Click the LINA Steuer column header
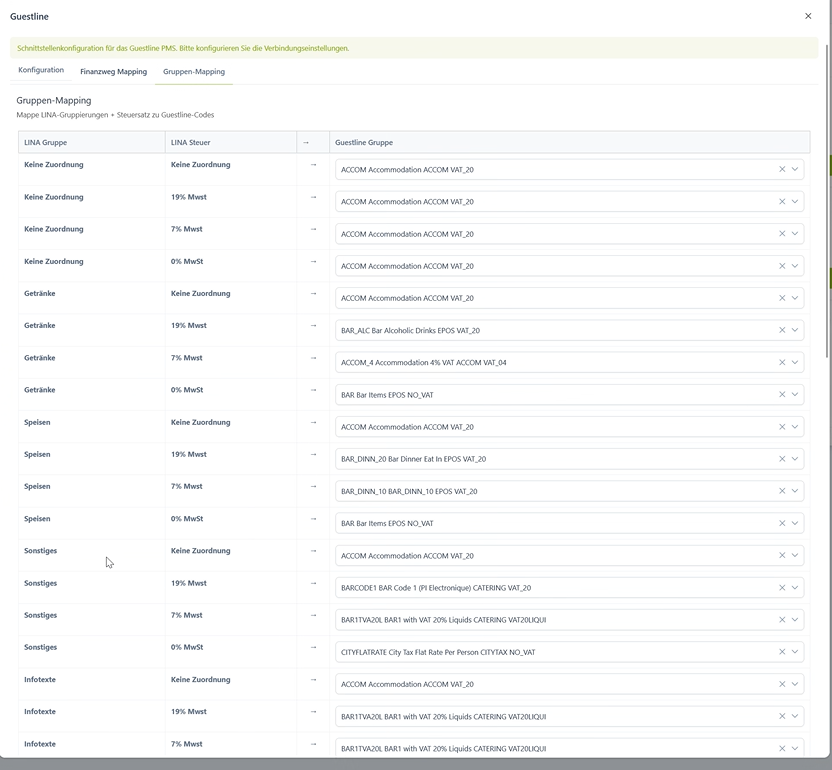The image size is (832, 770). (x=231, y=142)
